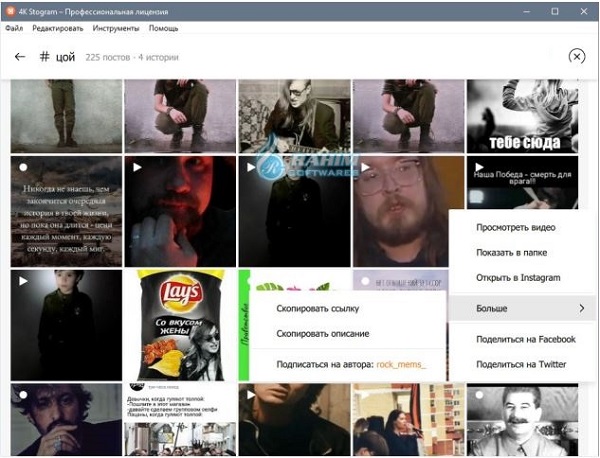
Task: Play the close-up chin video in bottom row
Action: [294, 420]
